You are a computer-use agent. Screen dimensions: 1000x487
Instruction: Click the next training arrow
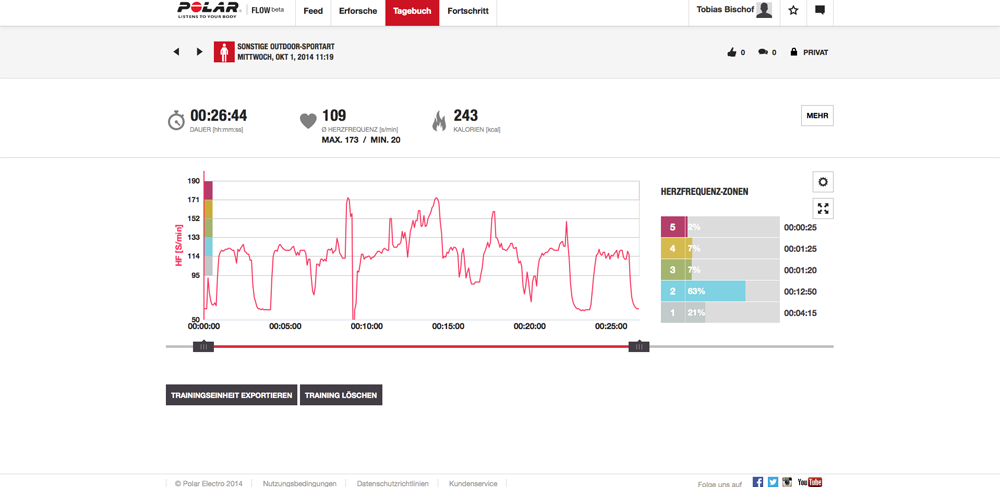click(199, 52)
